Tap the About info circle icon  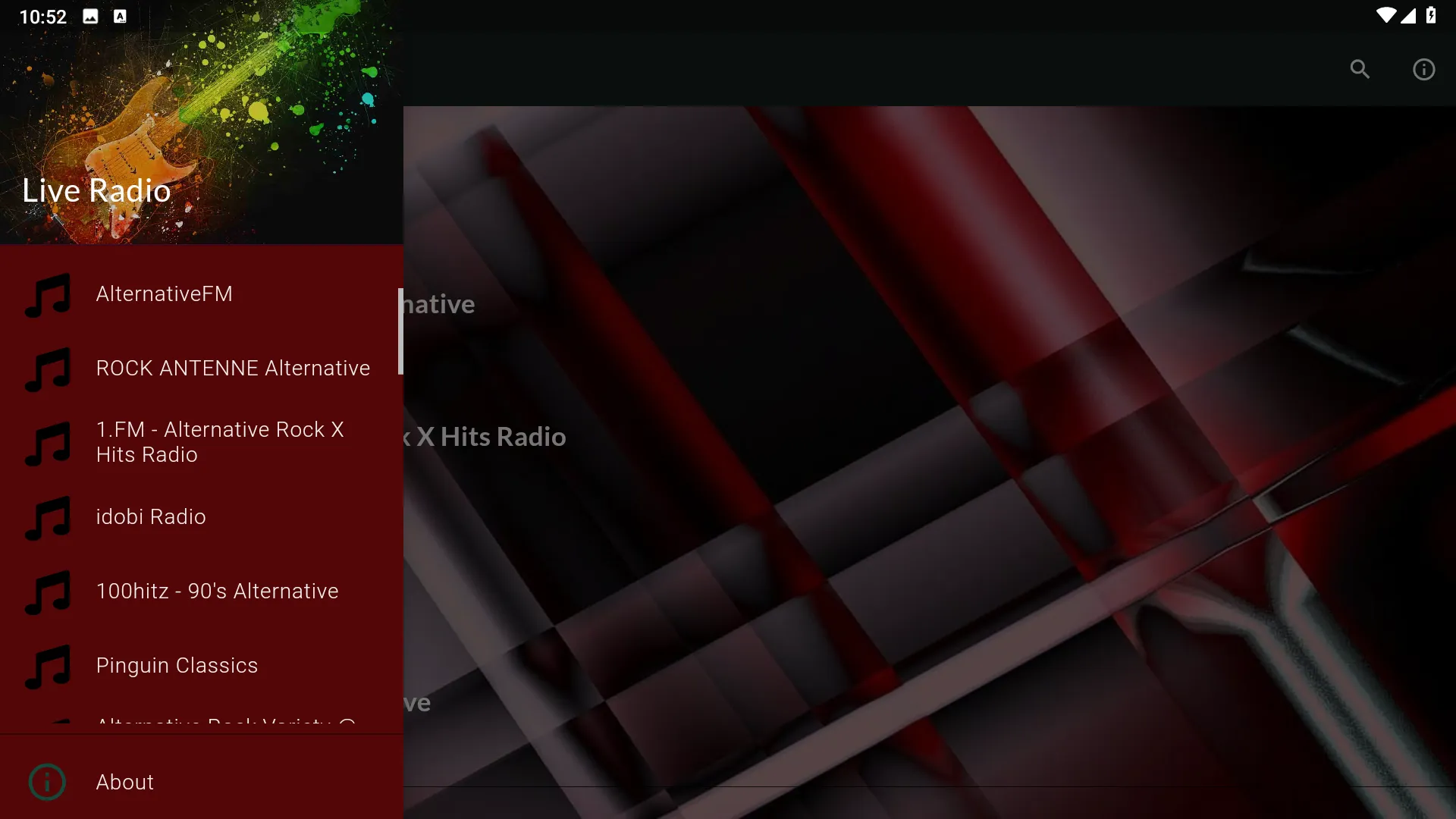click(x=47, y=782)
